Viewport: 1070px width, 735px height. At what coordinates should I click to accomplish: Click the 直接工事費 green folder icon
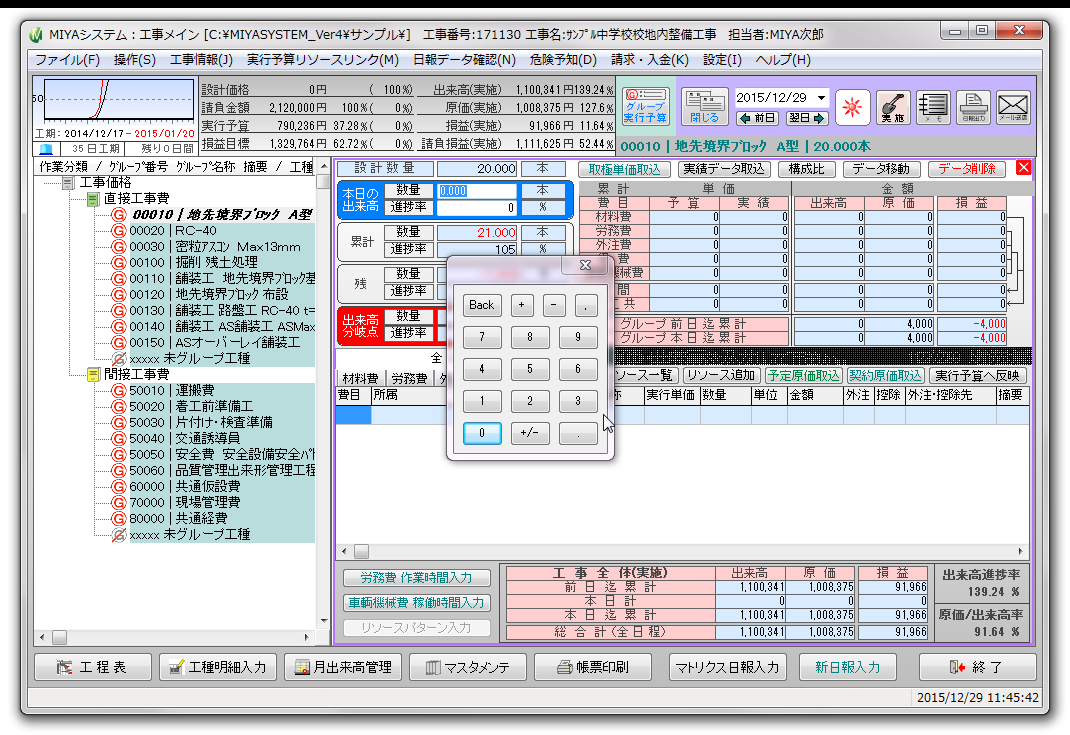[x=93, y=199]
